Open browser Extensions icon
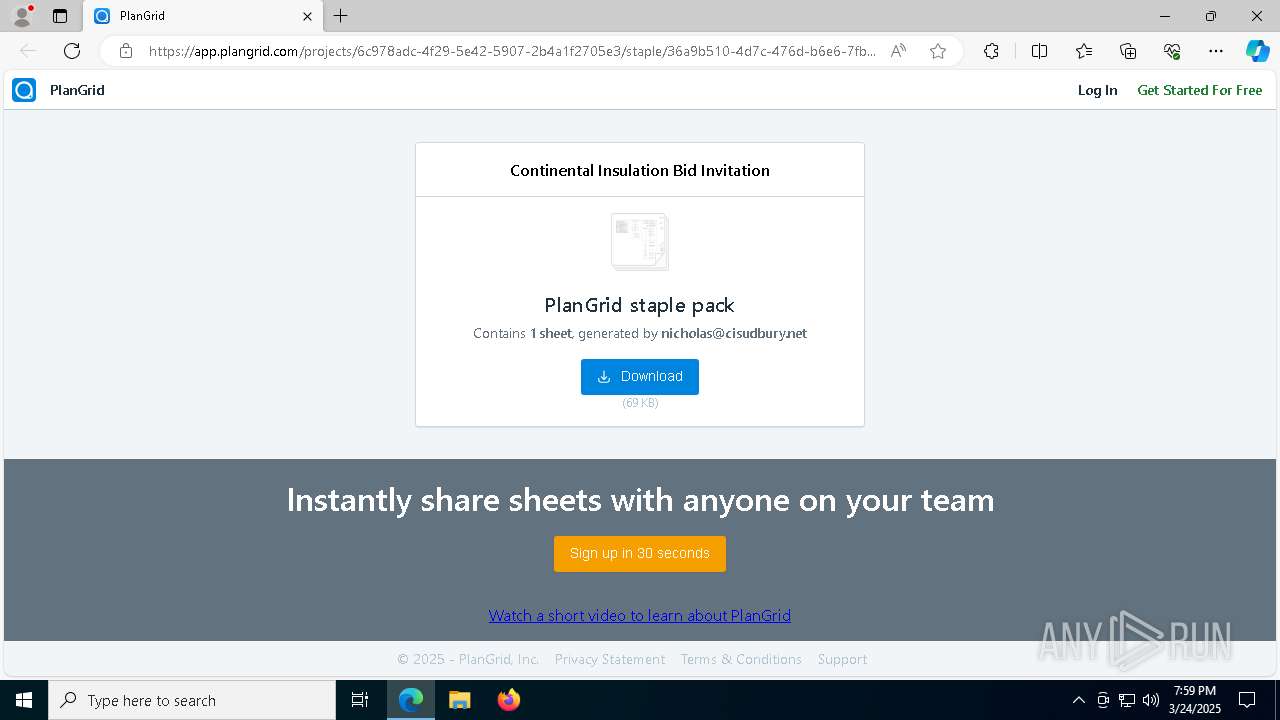 point(991,51)
